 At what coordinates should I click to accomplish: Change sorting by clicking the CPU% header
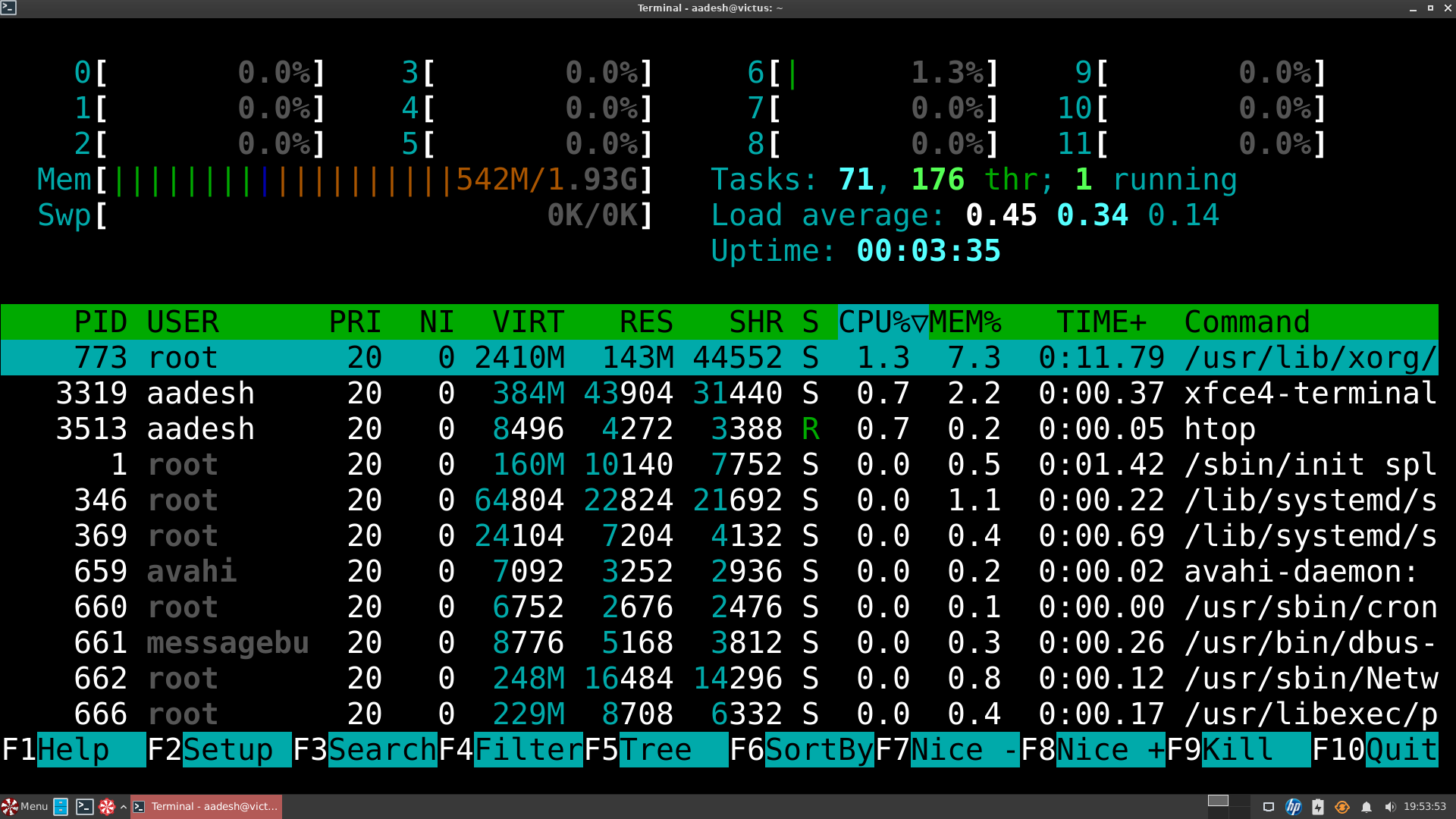[880, 322]
